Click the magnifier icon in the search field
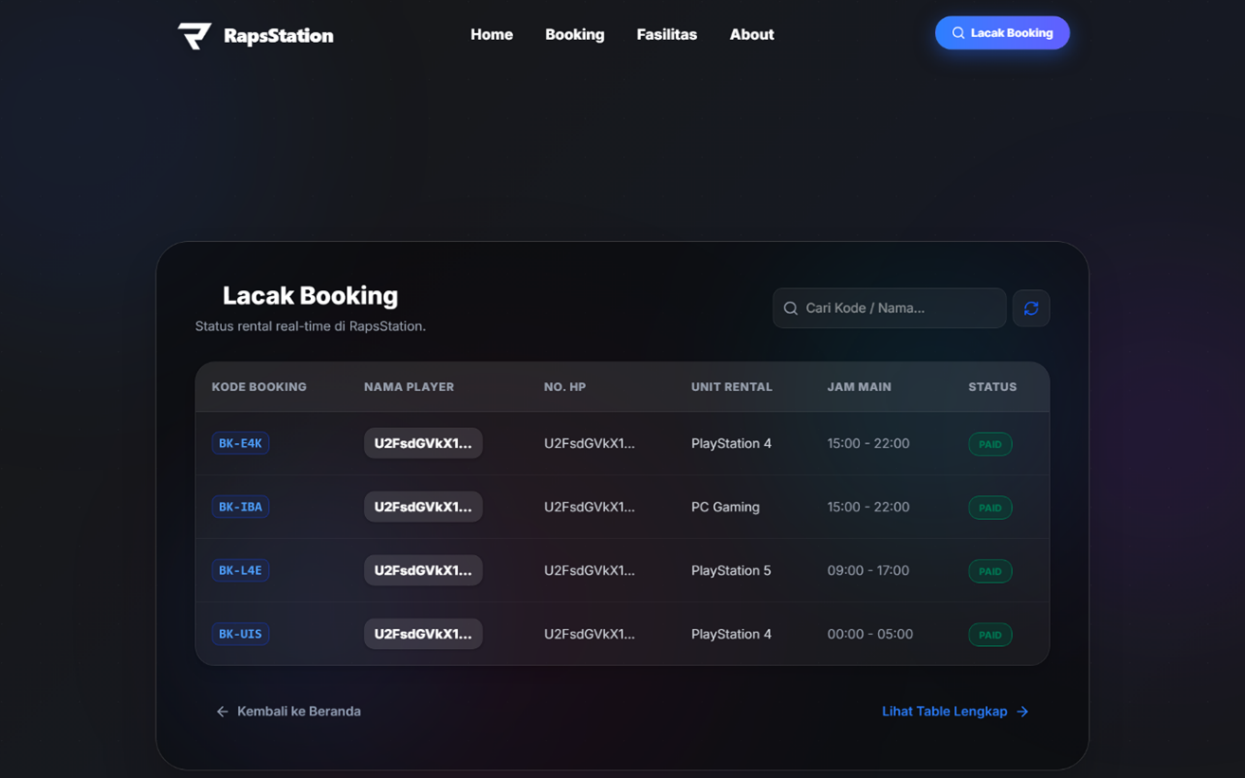This screenshot has height=778, width=1245. click(x=791, y=308)
